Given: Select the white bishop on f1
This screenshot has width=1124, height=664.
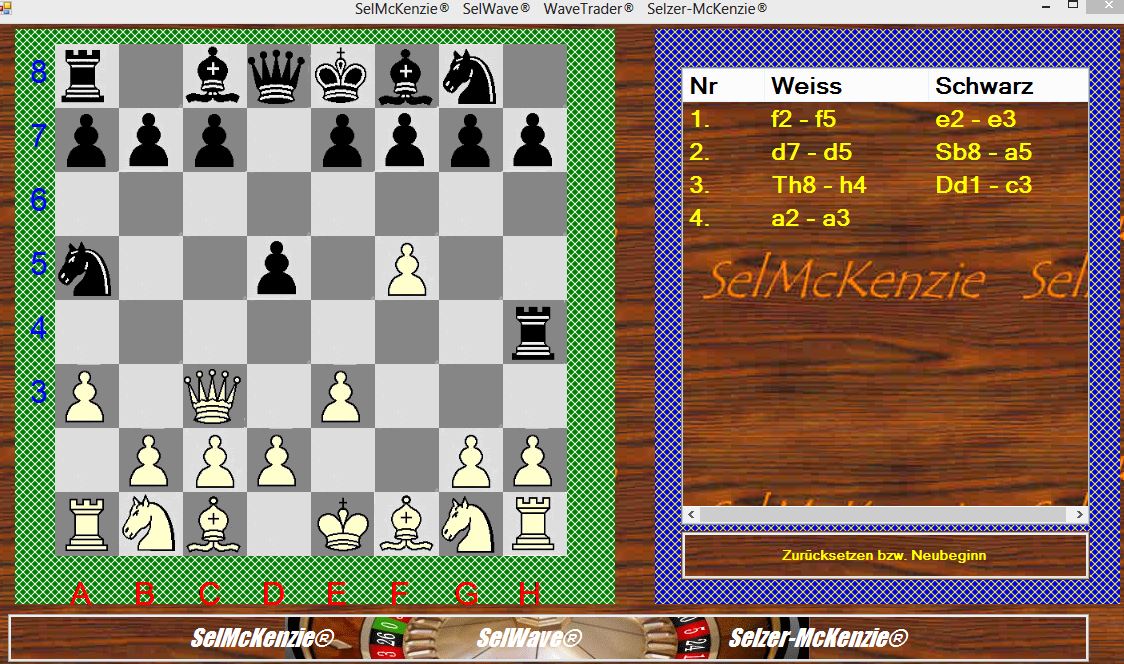Looking at the screenshot, I should tap(406, 524).
